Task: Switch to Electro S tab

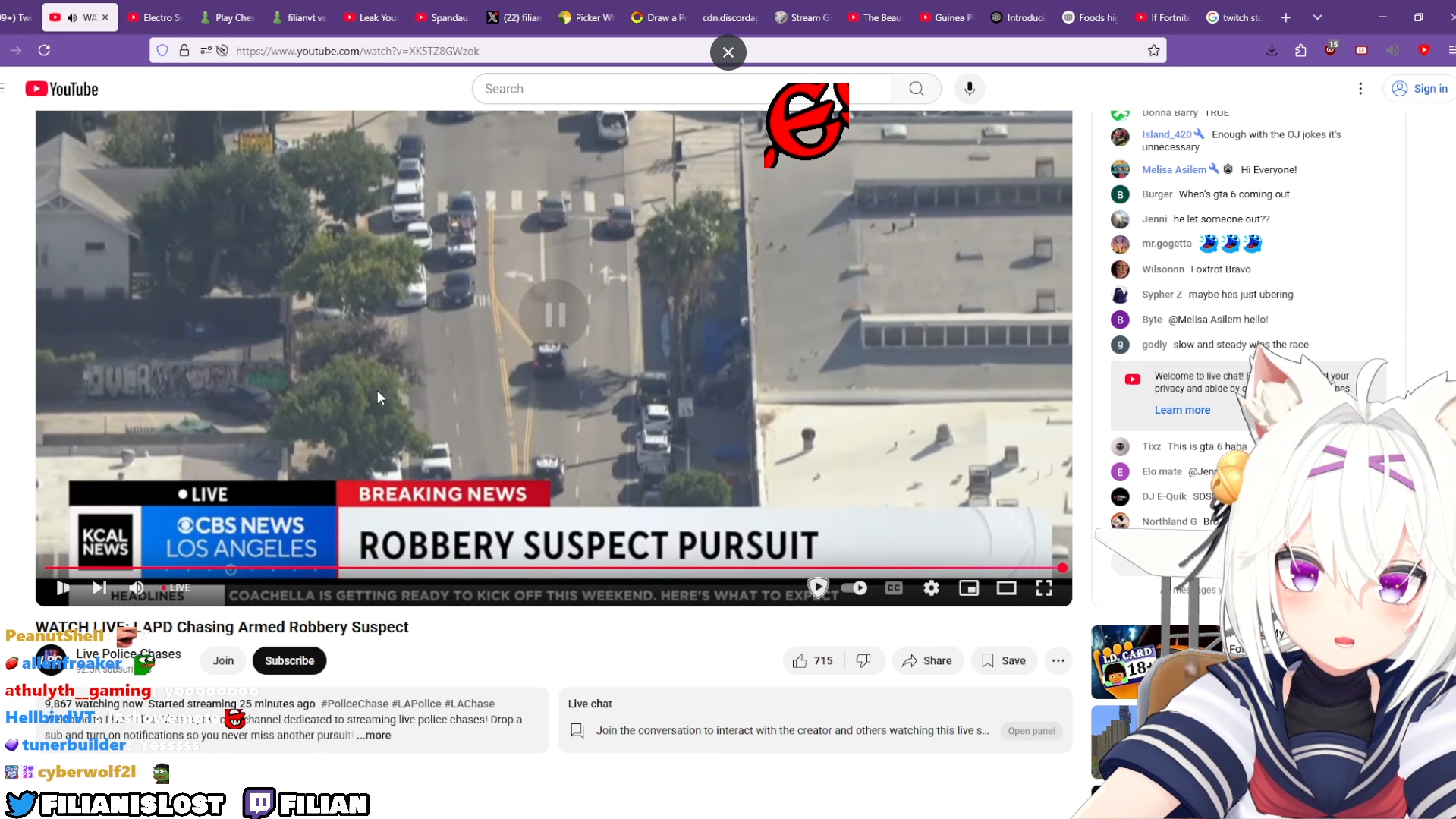Action: coord(156,17)
